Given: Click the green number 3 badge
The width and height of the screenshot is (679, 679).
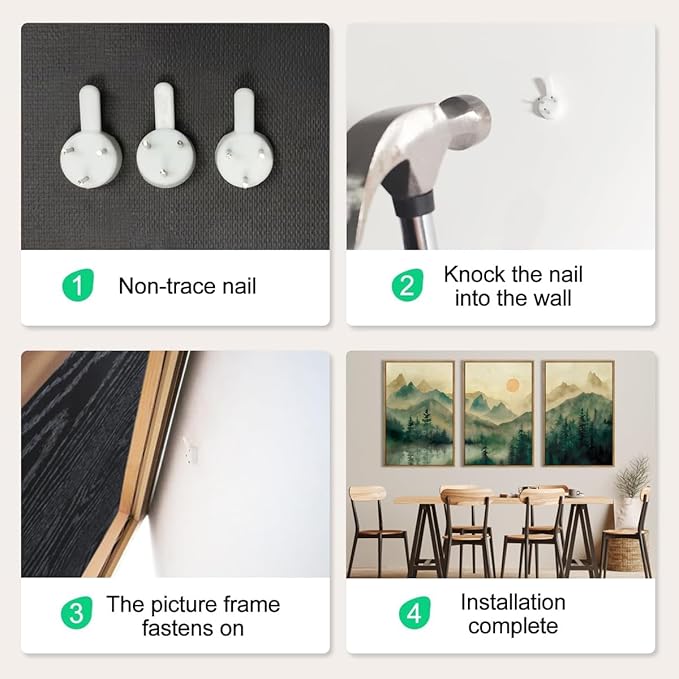Looking at the screenshot, I should [x=77, y=613].
